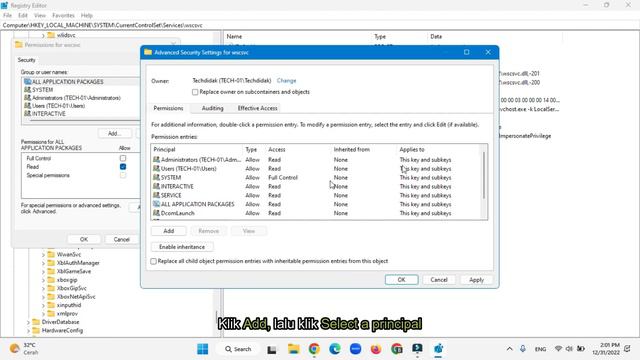Tick Replace owner on subcontainers and objects
This screenshot has height=360, width=640.
(x=195, y=92)
